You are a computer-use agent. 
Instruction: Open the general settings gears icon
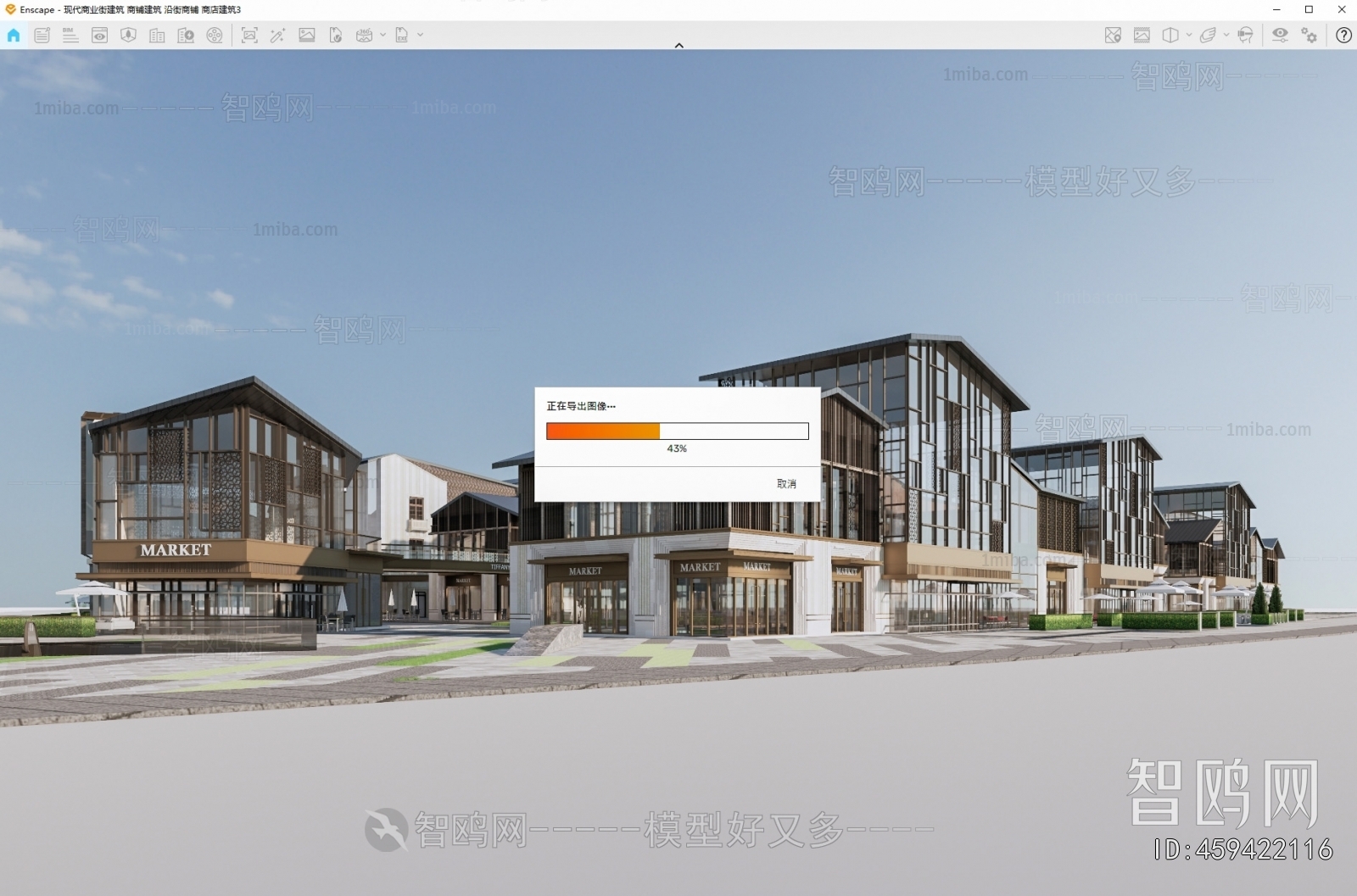pyautogui.click(x=1310, y=35)
